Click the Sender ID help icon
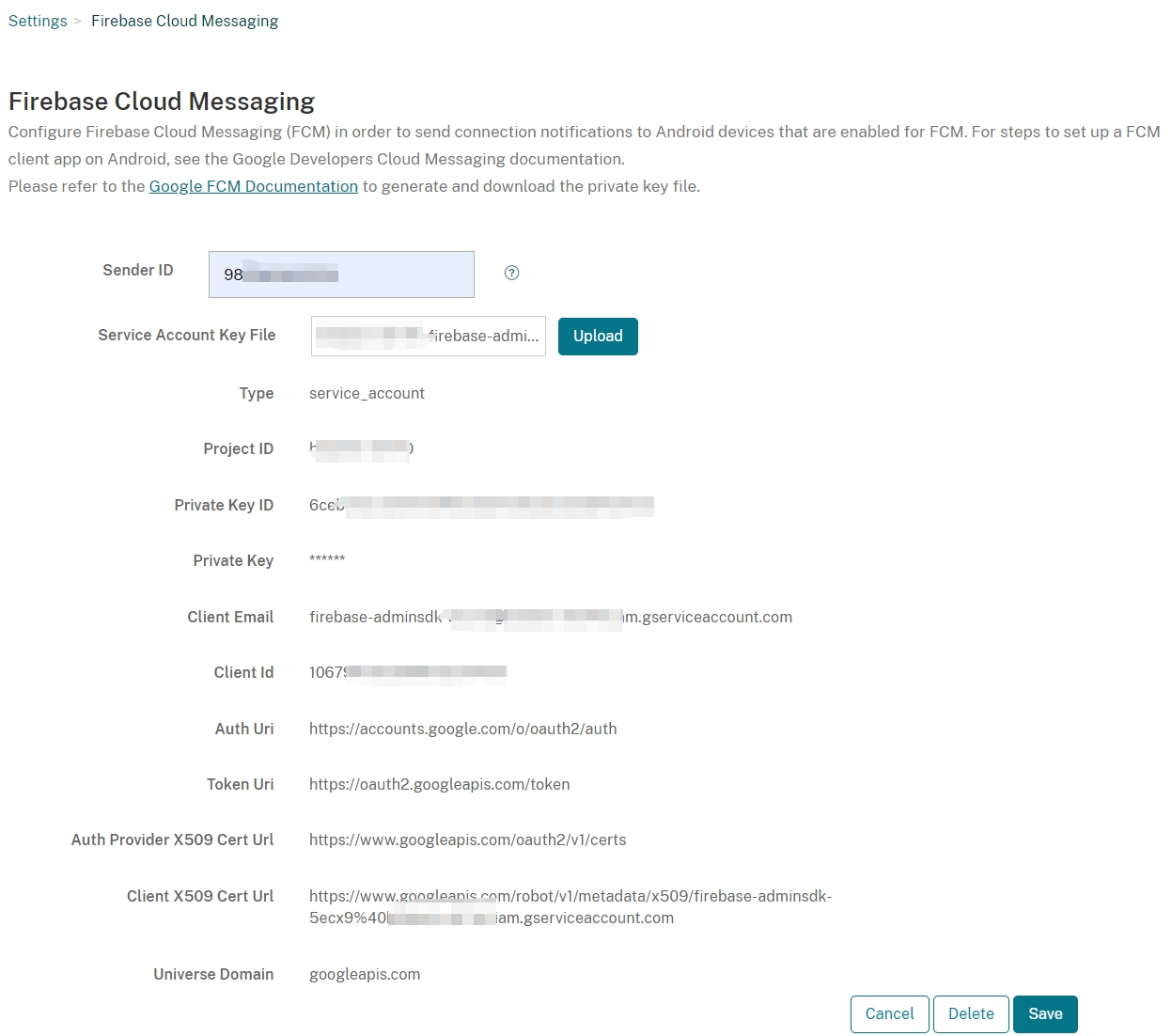The width and height of the screenshot is (1172, 1036). 511,273
